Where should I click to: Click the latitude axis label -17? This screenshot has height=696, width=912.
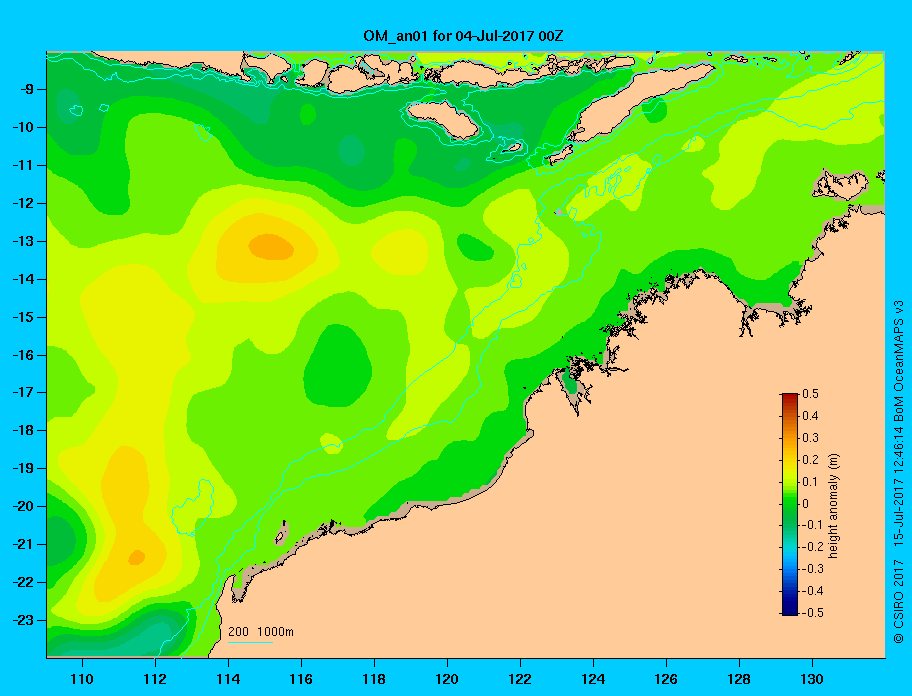click(x=22, y=392)
